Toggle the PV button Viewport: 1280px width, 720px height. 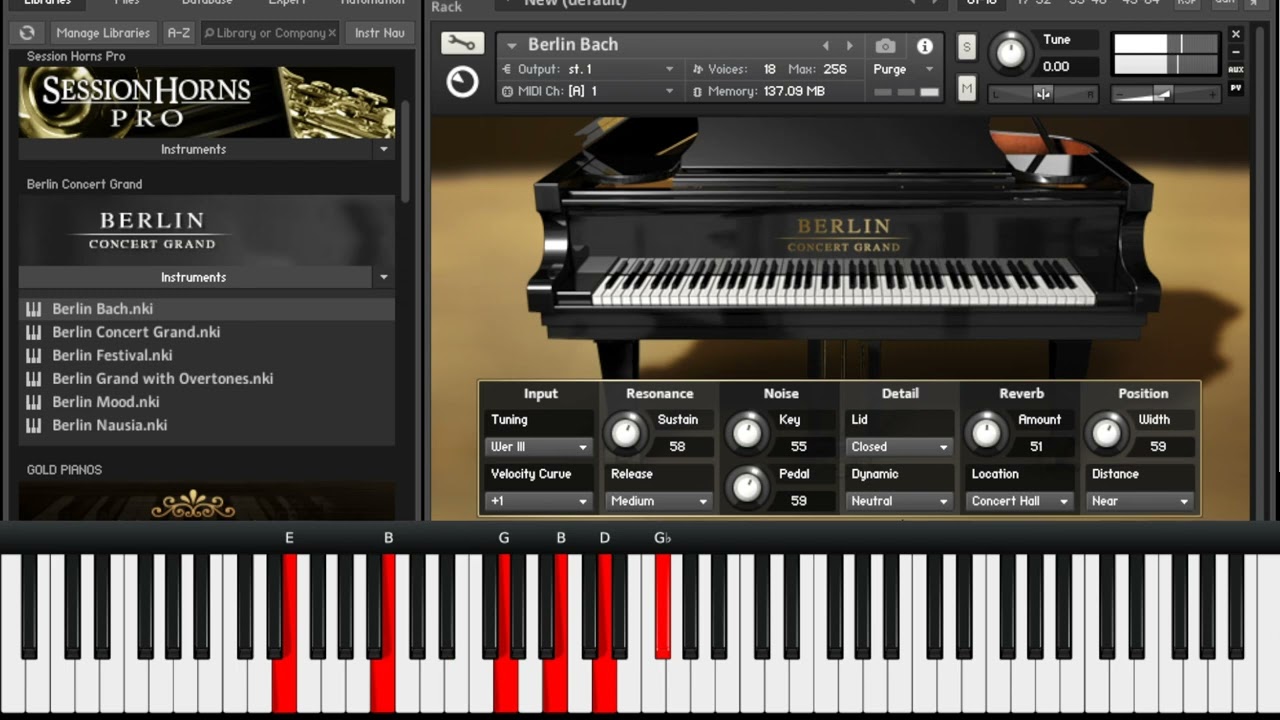1236,87
